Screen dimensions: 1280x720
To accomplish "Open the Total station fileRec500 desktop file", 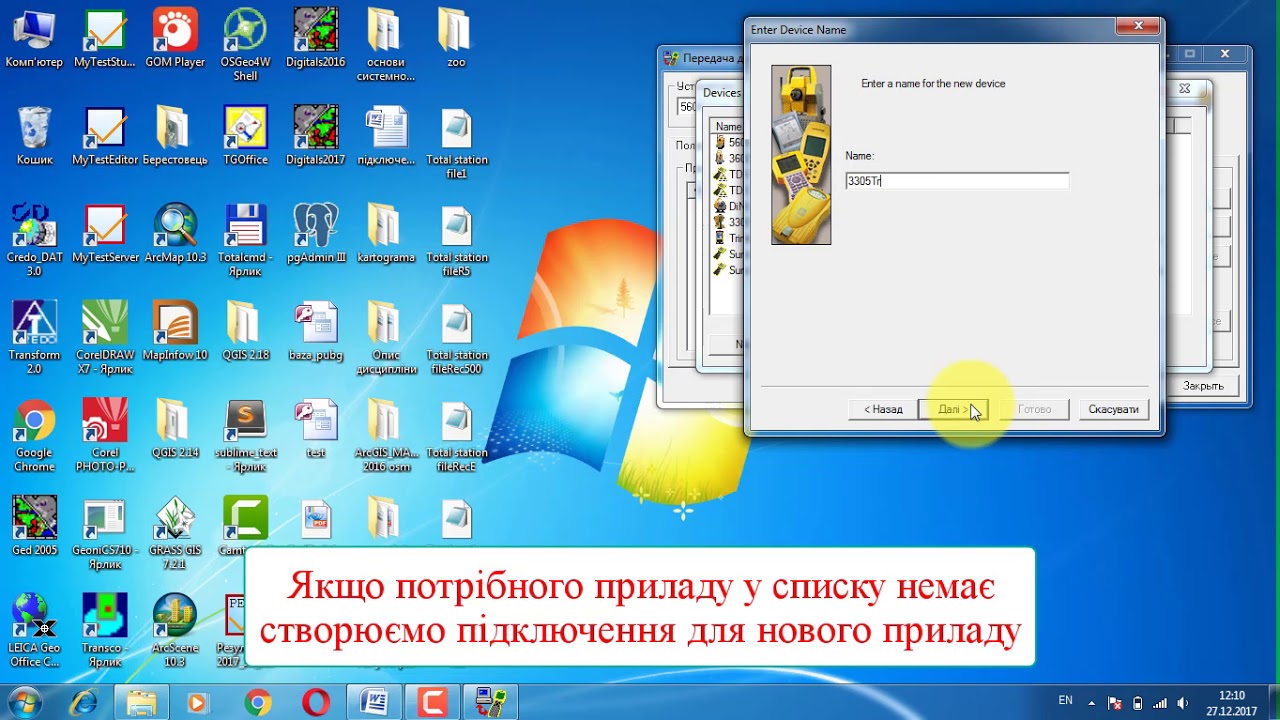I will point(456,338).
